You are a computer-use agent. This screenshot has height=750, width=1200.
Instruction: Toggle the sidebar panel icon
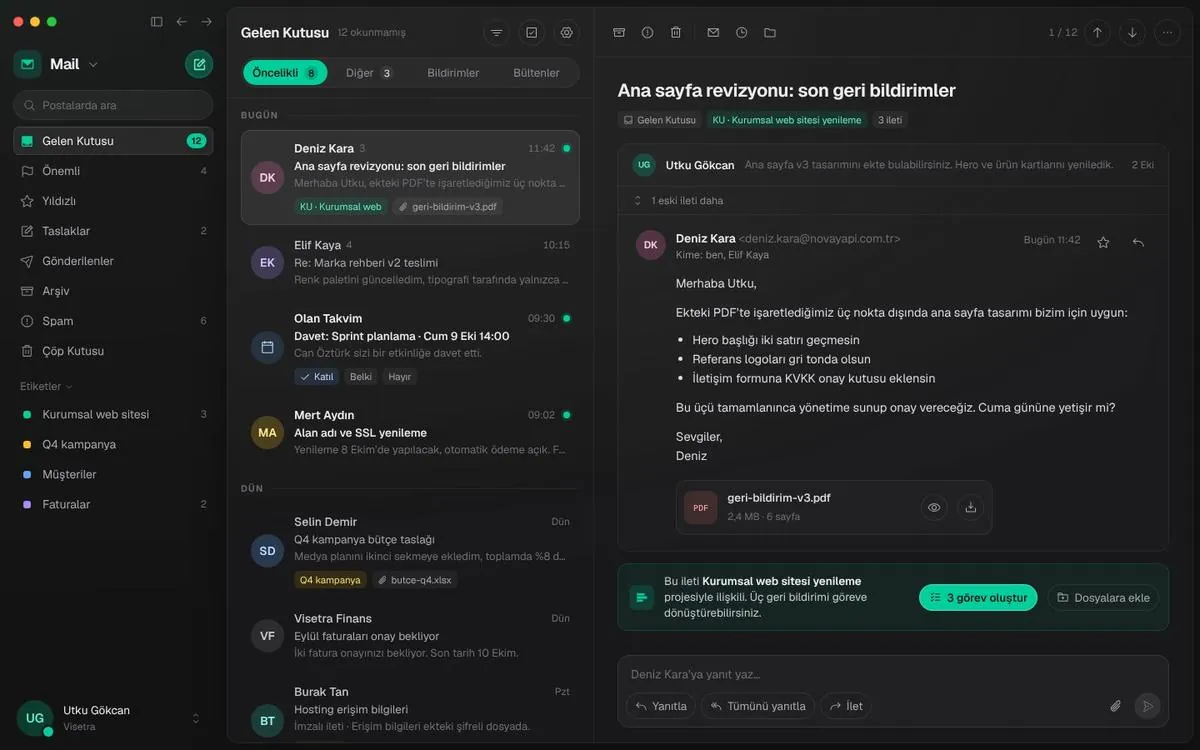pyautogui.click(x=156, y=21)
